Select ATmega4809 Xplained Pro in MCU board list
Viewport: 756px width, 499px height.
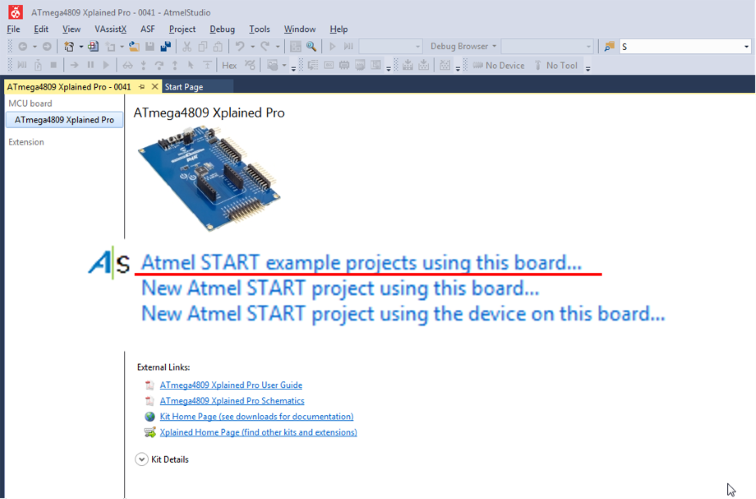click(64, 120)
